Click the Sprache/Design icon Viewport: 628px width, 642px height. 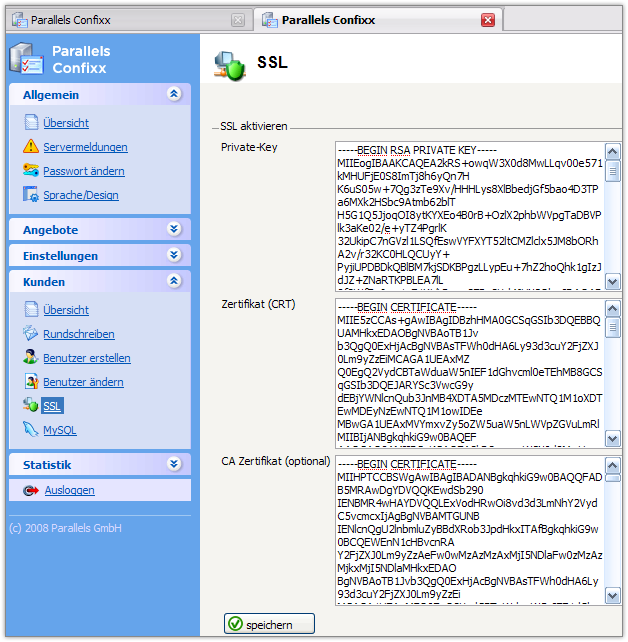[x=31, y=195]
